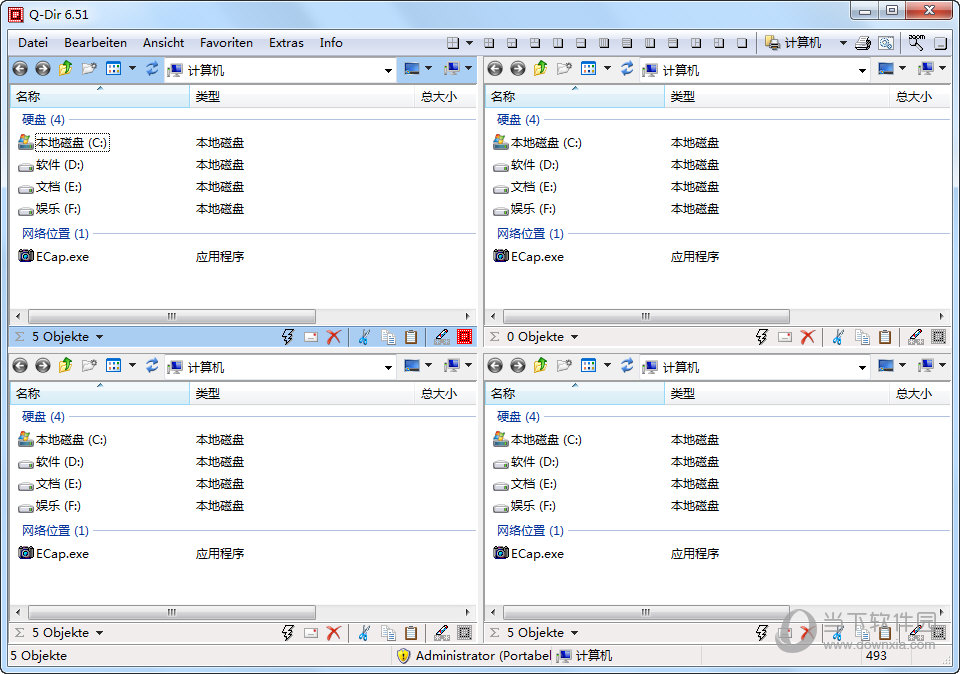Viewport: 960px width, 674px height.
Task: Go back in the top-right pane
Action: (495, 69)
